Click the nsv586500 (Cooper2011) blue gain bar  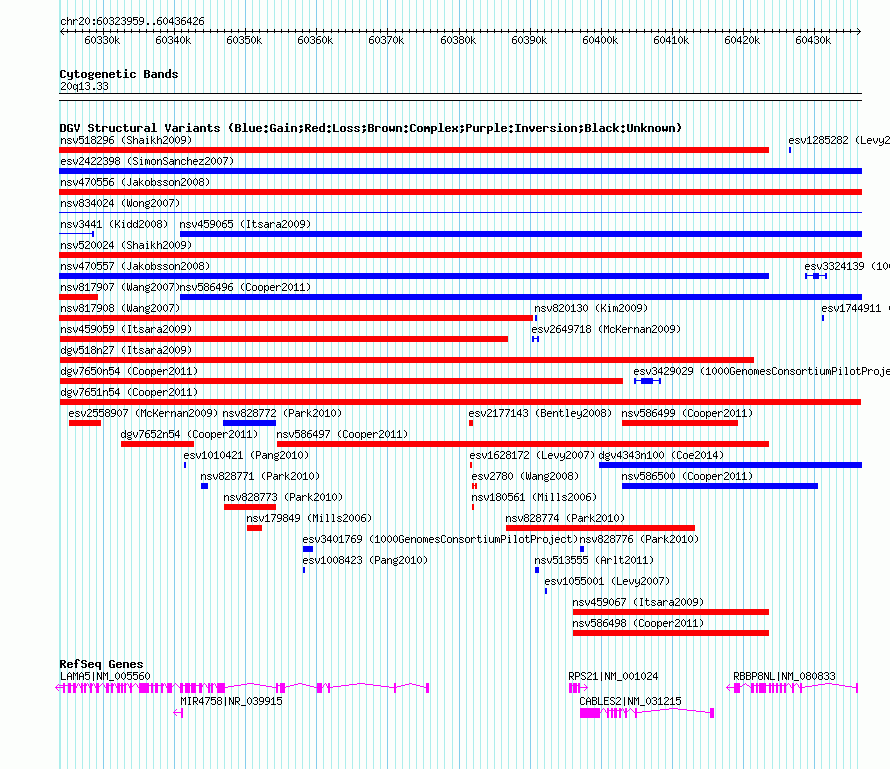point(720,486)
